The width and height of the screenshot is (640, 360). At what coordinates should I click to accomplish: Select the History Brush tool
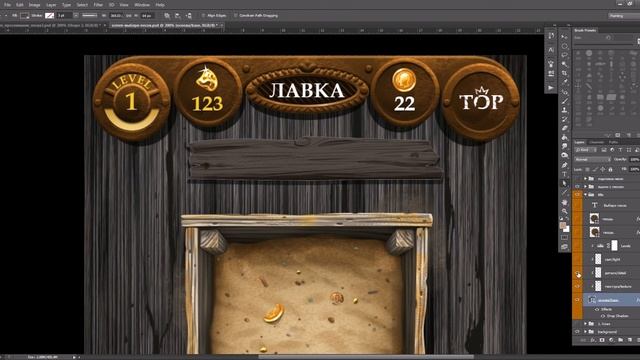(565, 119)
